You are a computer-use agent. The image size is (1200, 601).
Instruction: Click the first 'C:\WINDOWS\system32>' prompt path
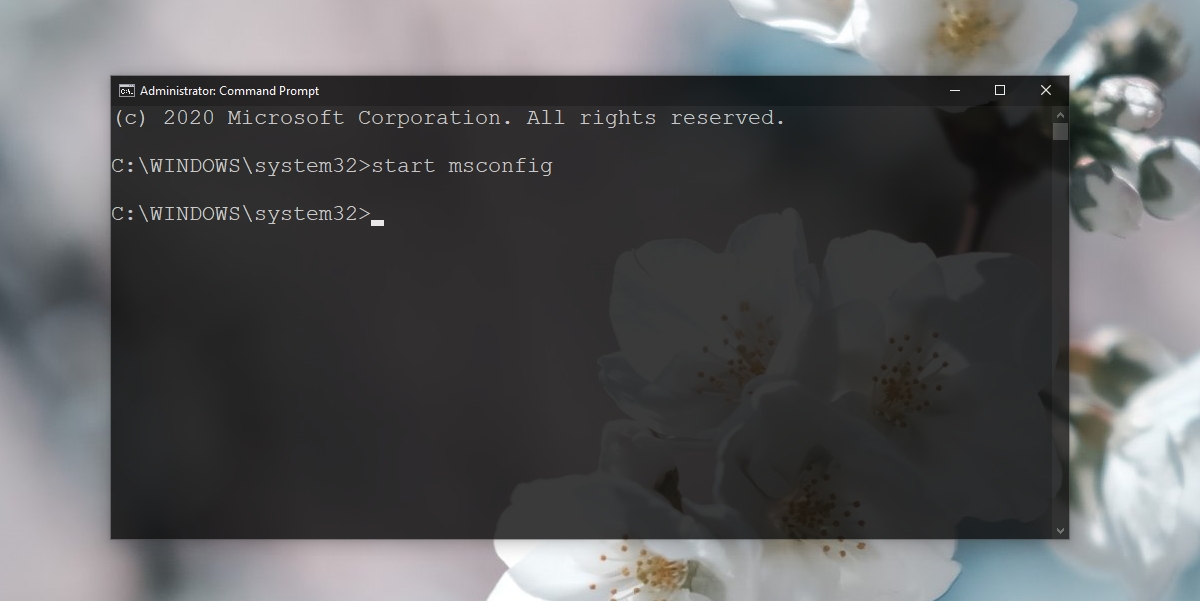pyautogui.click(x=241, y=166)
